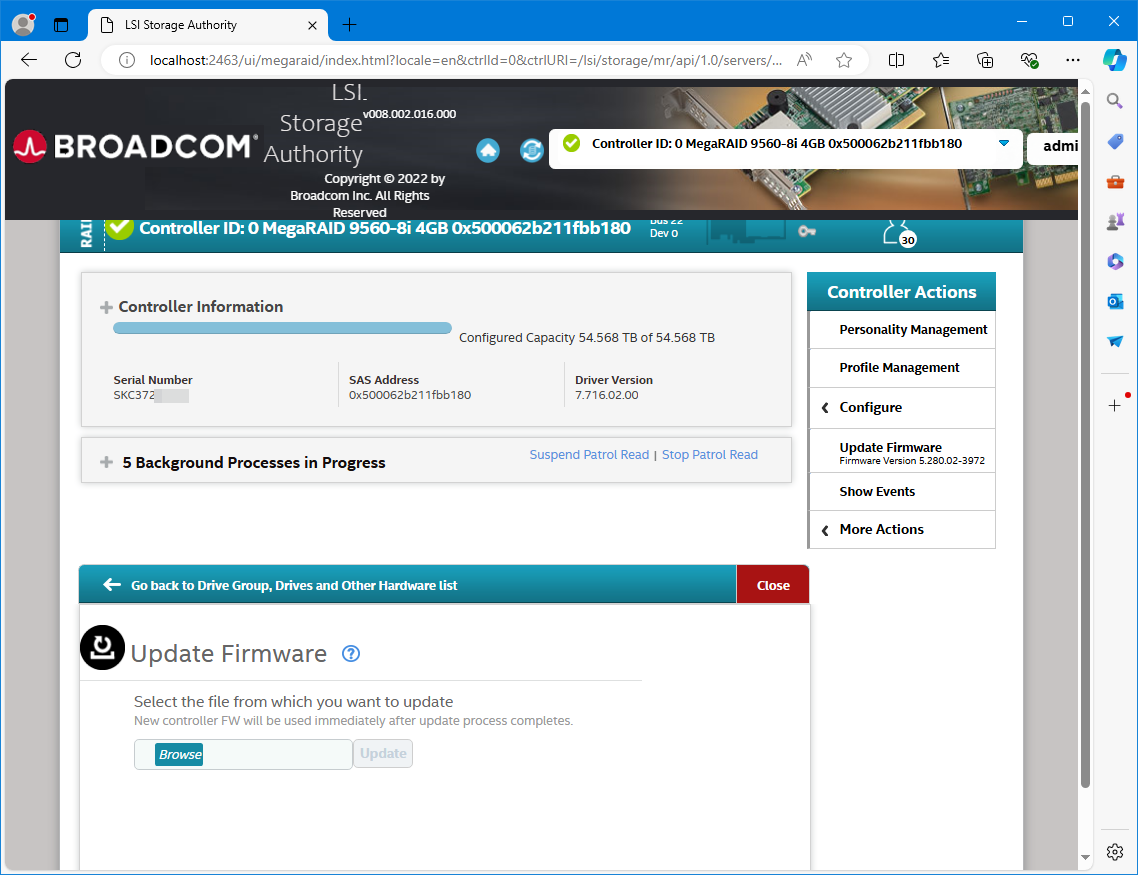Image resolution: width=1138 pixels, height=875 pixels.
Task: Click the red Close button
Action: 773,585
